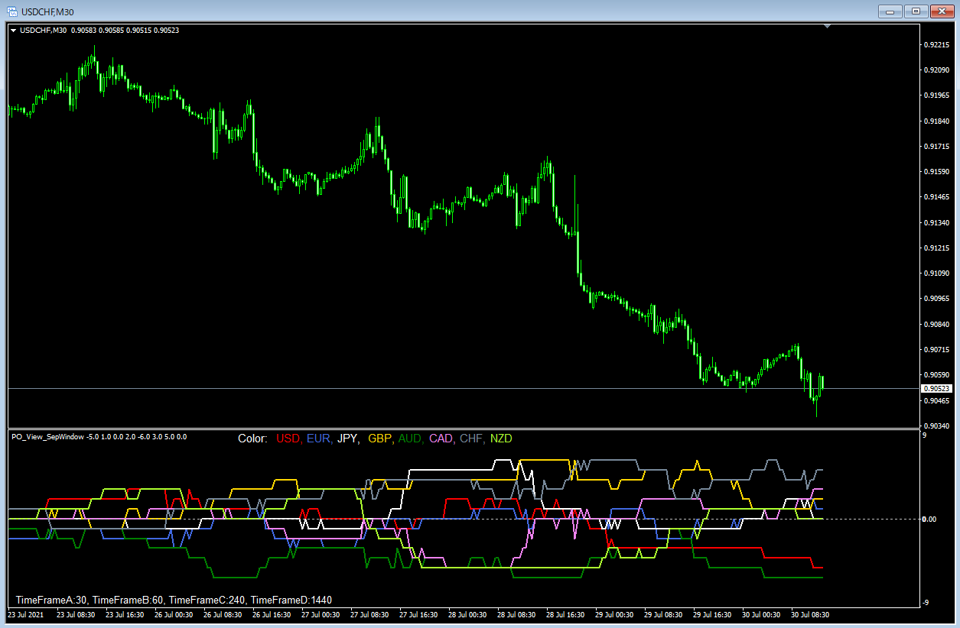Click the 'Color:' legend heading
Image resolution: width=960 pixels, height=628 pixels.
tap(252, 439)
